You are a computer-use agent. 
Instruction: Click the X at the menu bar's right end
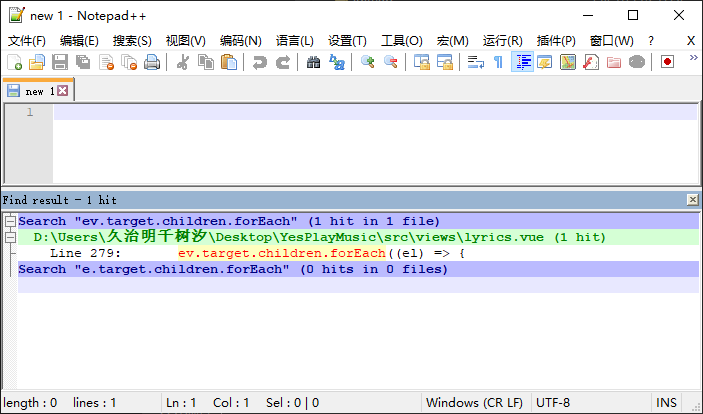point(691,41)
